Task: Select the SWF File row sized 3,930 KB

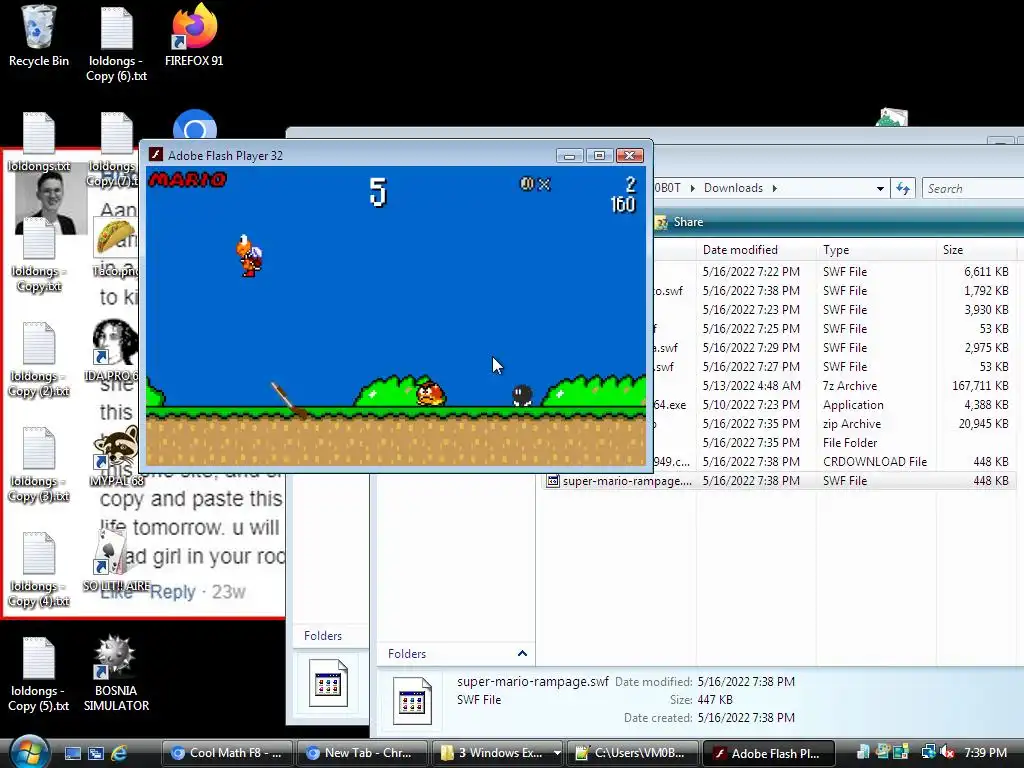Action: pyautogui.click(x=833, y=310)
